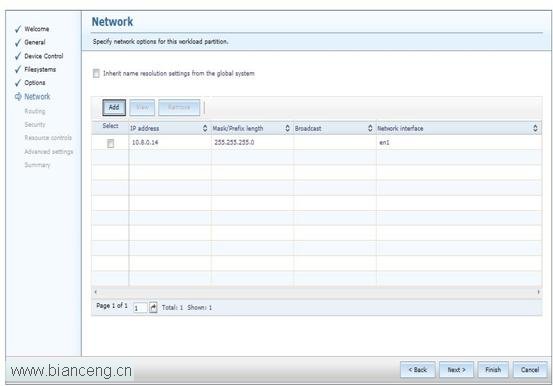The width and height of the screenshot is (553, 386).
Task: Click the Finish button
Action: (493, 370)
